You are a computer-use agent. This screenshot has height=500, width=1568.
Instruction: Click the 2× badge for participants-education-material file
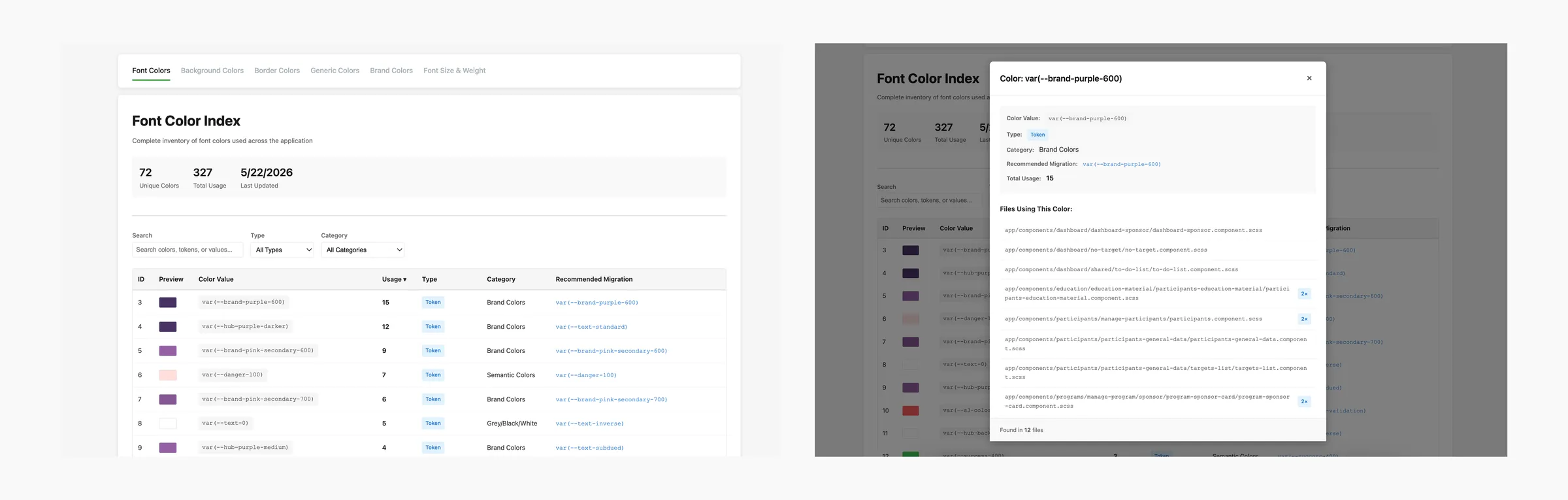coord(1304,294)
